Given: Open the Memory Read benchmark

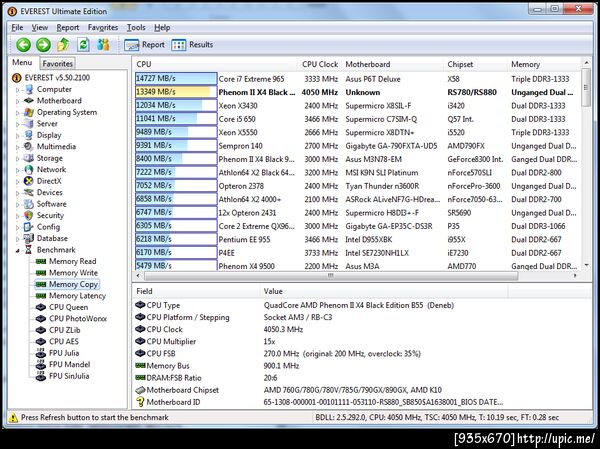Looking at the screenshot, I should 73,261.
